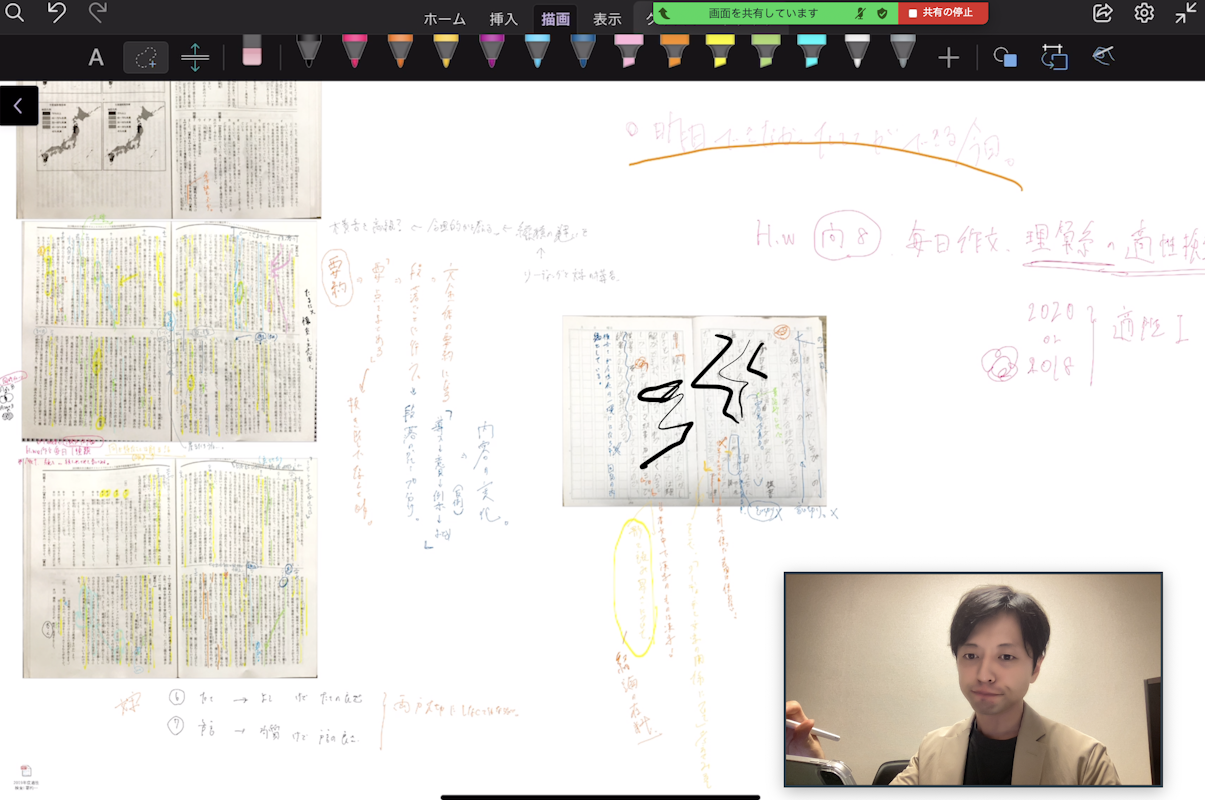Open the settings gear
This screenshot has width=1205, height=800.
pyautogui.click(x=1144, y=13)
